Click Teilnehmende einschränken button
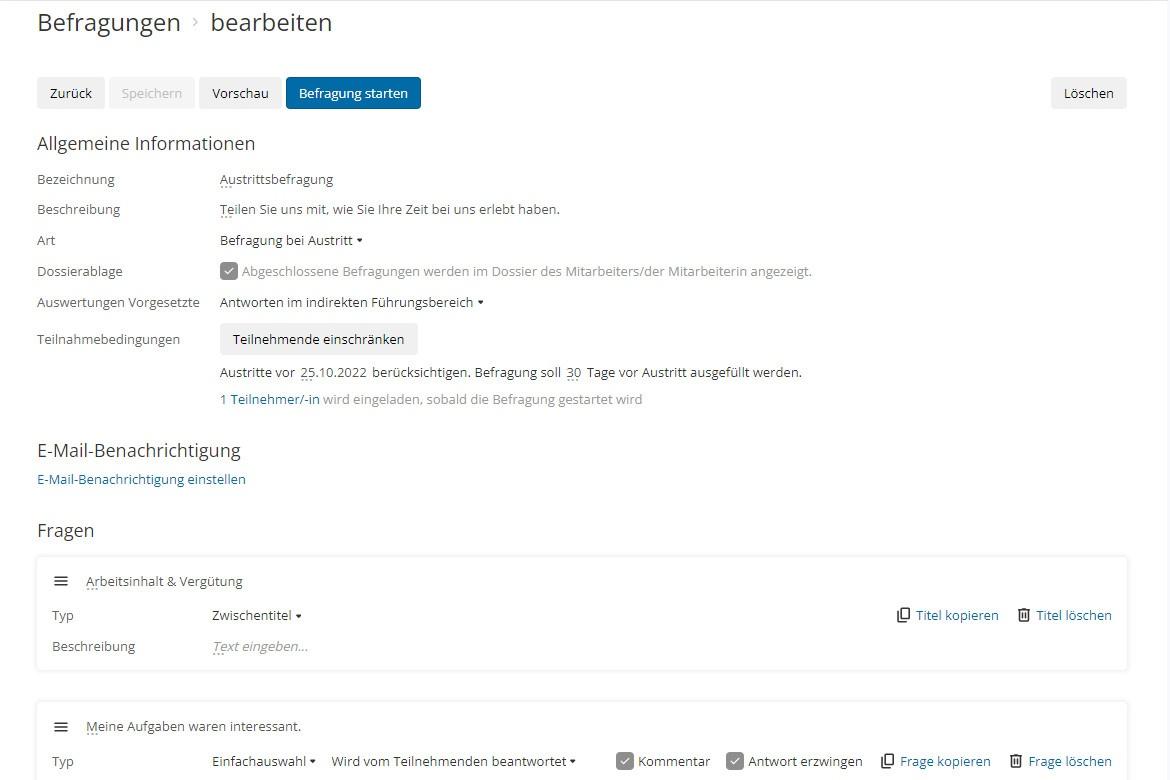The width and height of the screenshot is (1170, 780). [318, 339]
